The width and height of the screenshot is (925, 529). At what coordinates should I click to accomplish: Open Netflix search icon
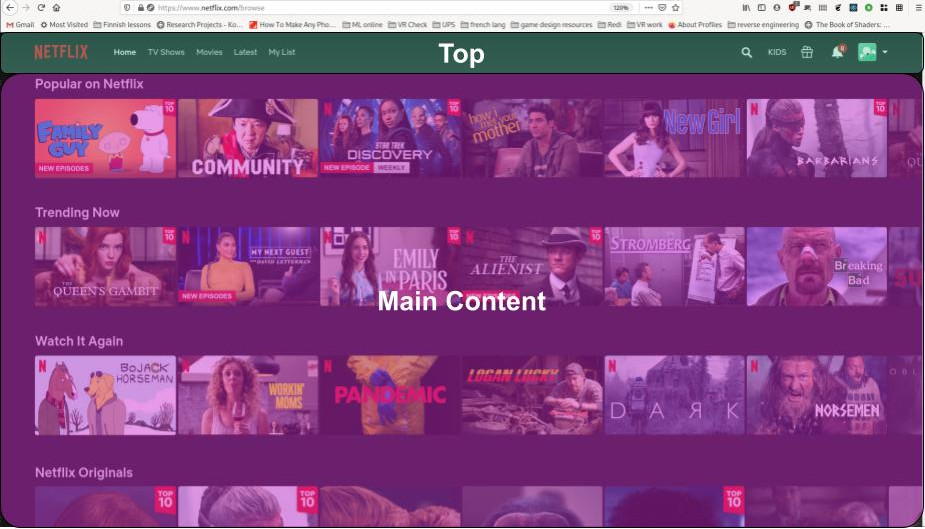pyautogui.click(x=746, y=52)
